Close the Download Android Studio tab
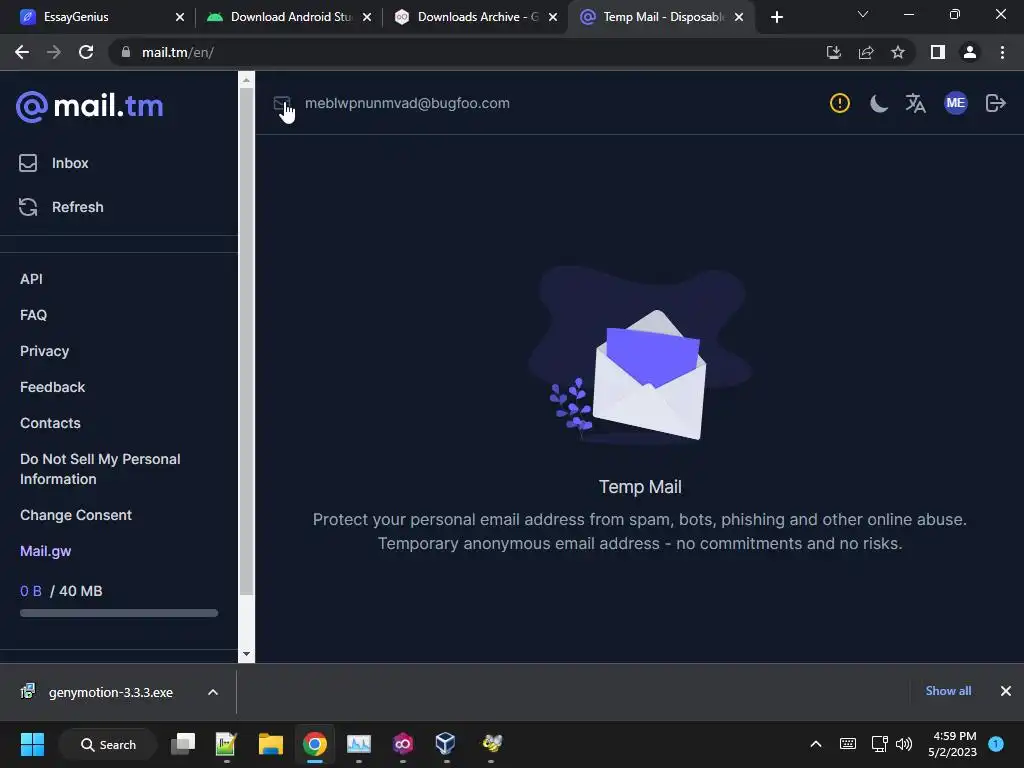 point(367,17)
